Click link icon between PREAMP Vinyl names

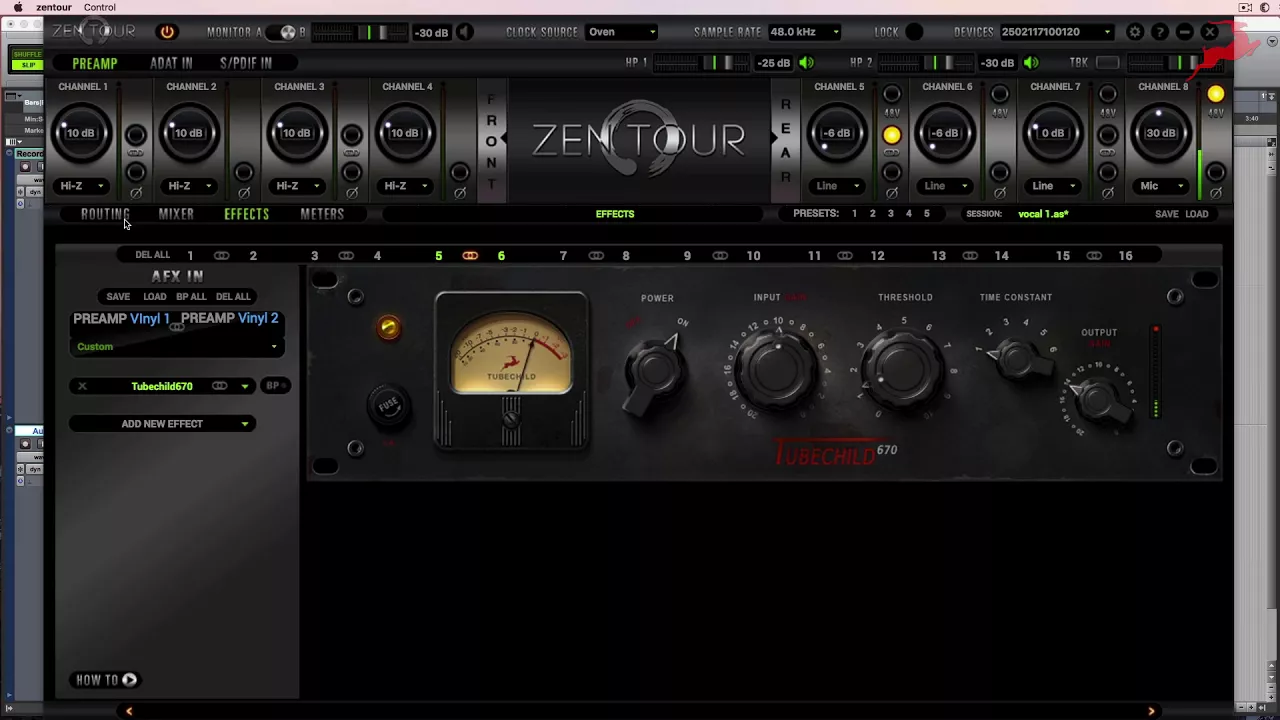[176, 327]
